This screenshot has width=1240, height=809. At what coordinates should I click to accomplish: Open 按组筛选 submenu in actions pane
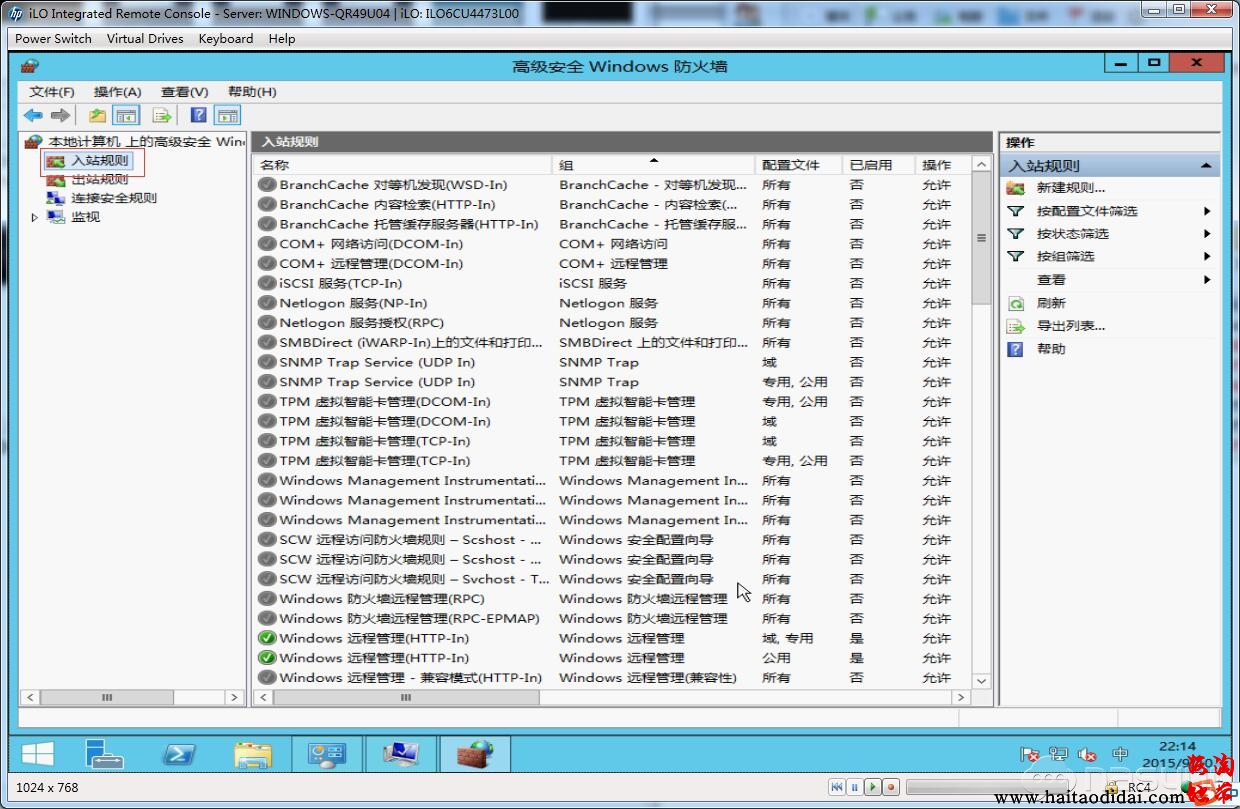1065,257
